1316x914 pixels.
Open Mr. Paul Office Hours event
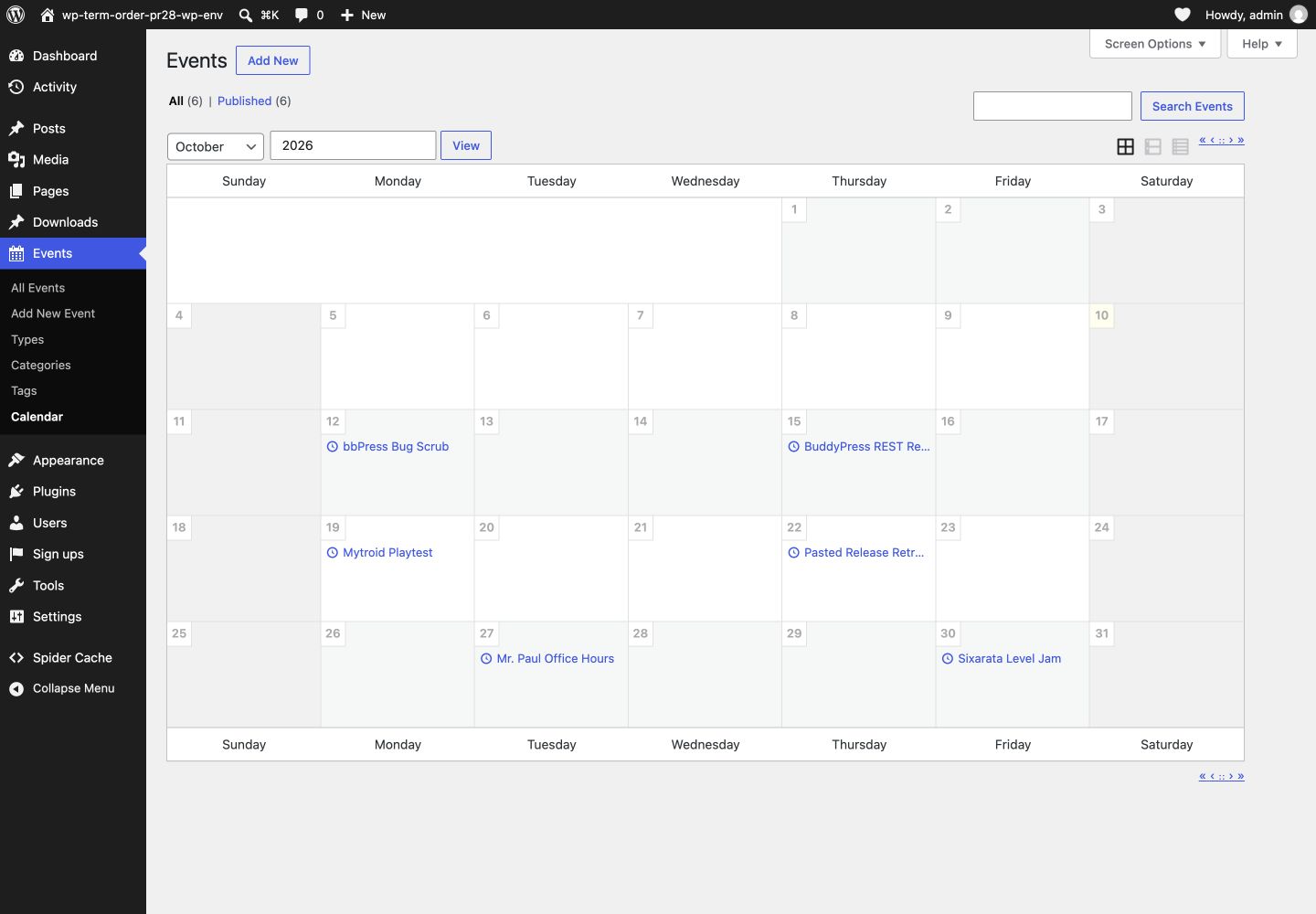point(547,658)
